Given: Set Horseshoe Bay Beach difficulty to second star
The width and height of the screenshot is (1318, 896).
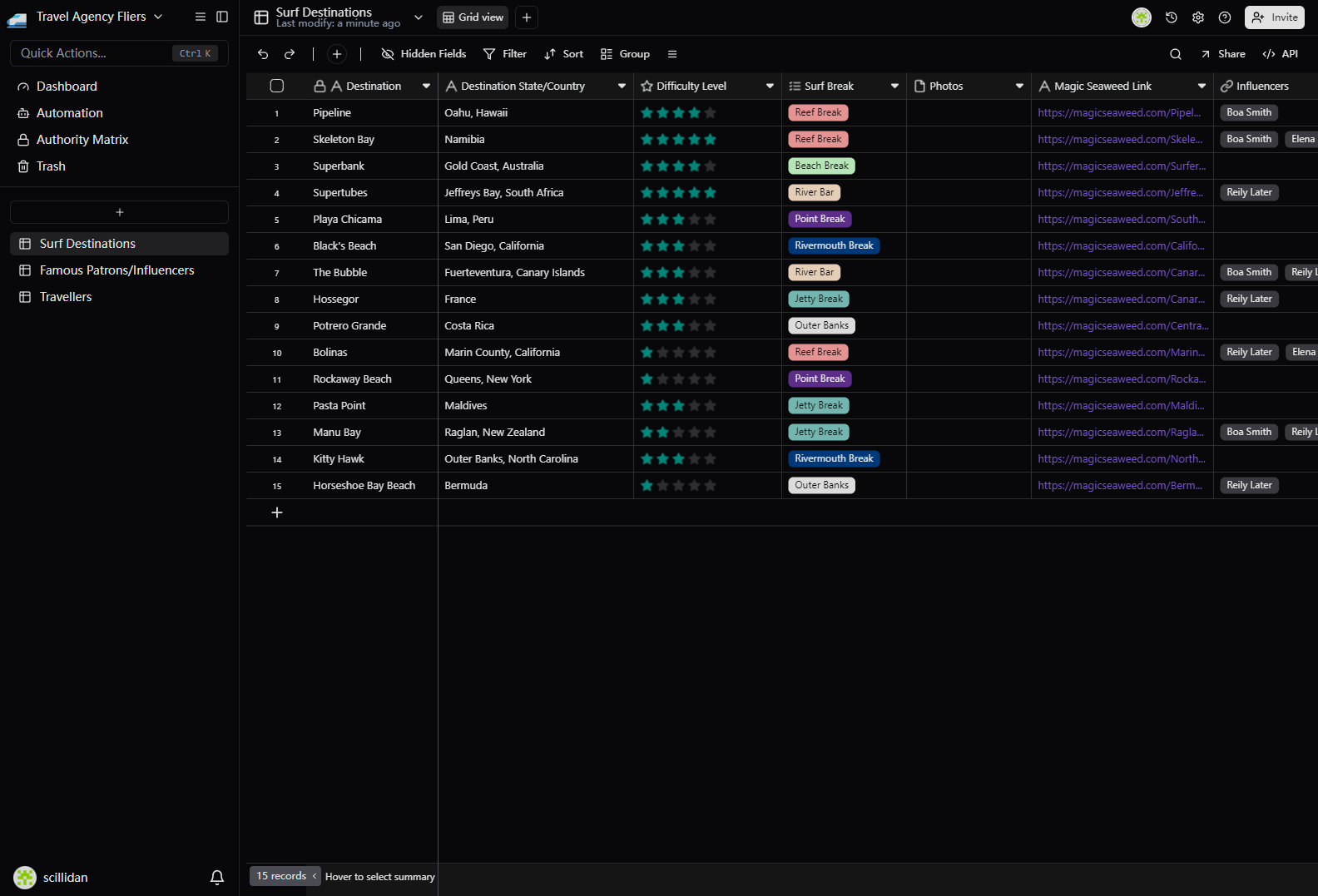Looking at the screenshot, I should pos(662,486).
